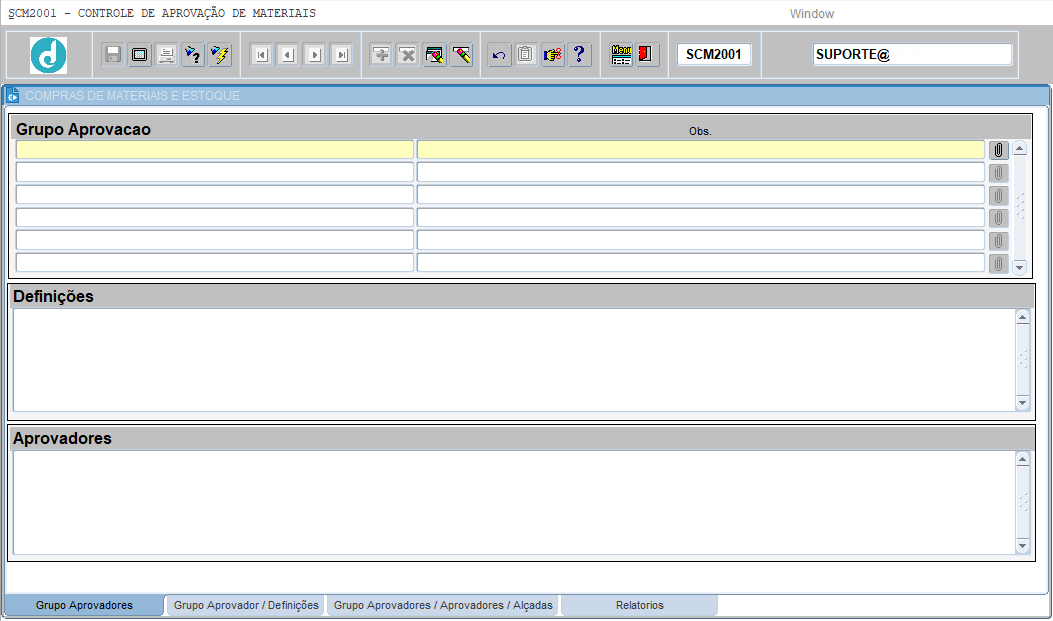Click the attachment paperclip on the first row
Viewport: 1053px width, 621px height.
tap(998, 150)
